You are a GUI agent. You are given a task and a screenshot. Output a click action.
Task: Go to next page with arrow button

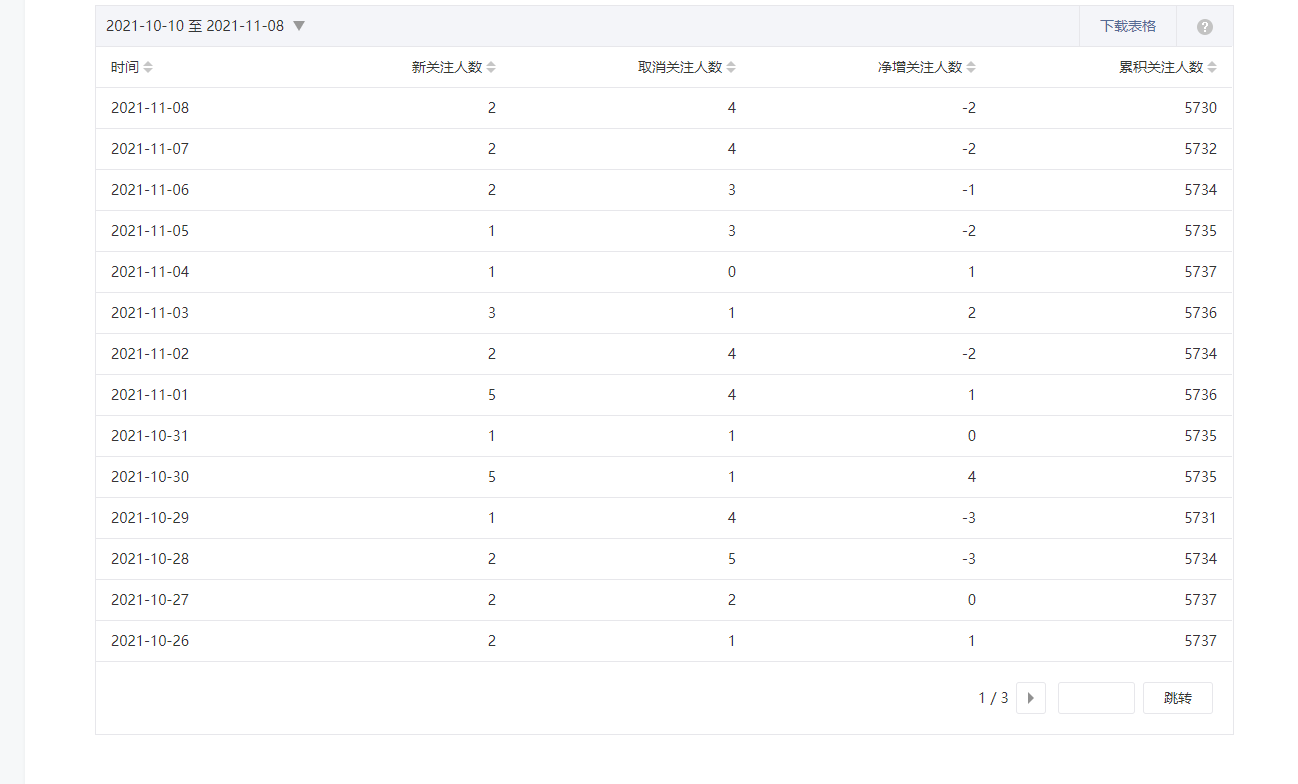tap(1030, 698)
